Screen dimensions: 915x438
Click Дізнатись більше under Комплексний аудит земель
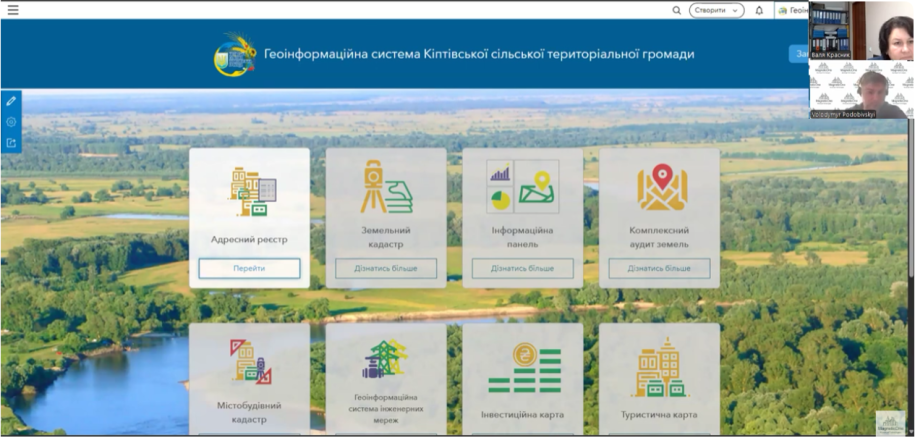point(659,268)
